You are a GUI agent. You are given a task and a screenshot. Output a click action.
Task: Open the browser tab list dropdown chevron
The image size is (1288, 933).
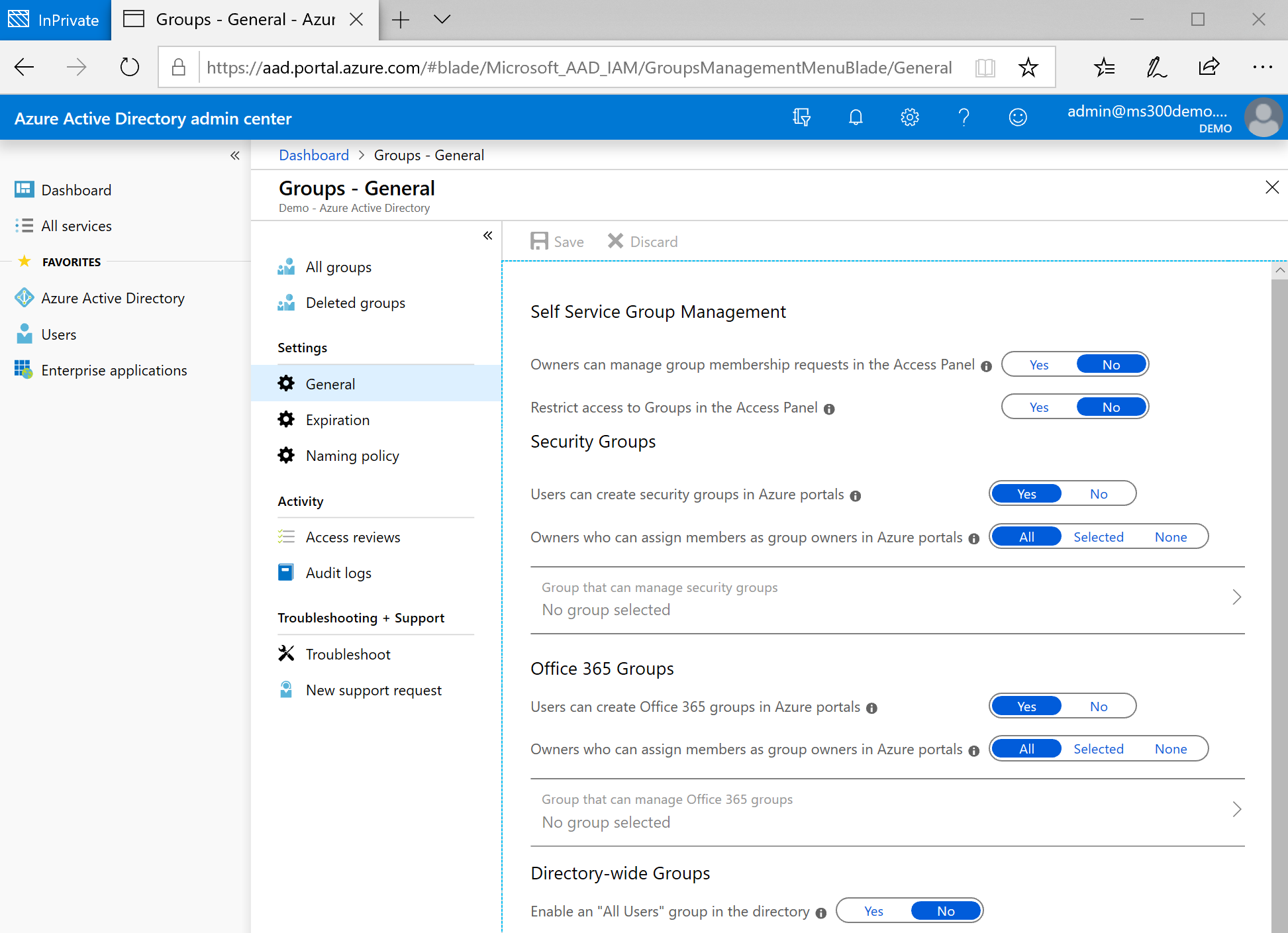pyautogui.click(x=442, y=19)
